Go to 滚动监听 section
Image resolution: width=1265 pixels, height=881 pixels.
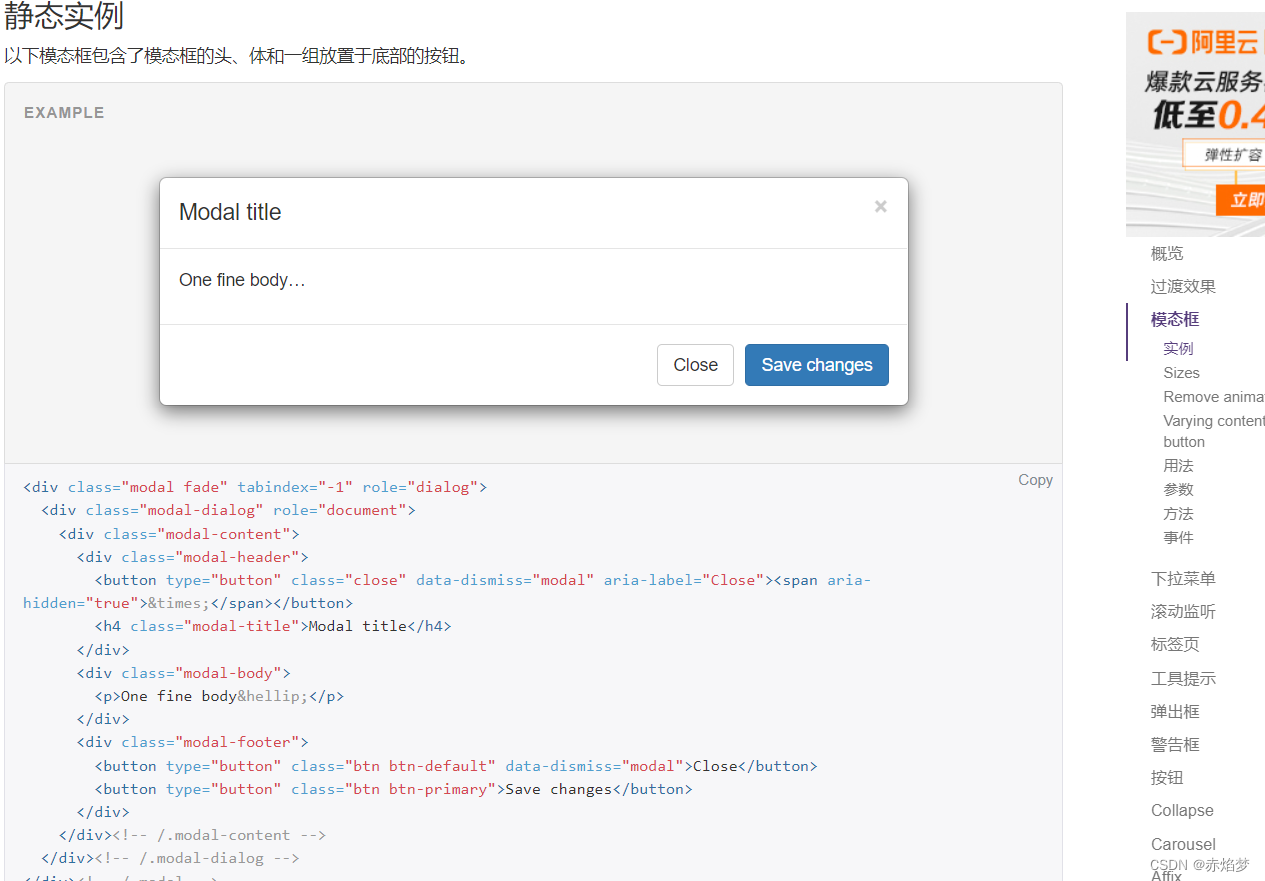(1183, 611)
